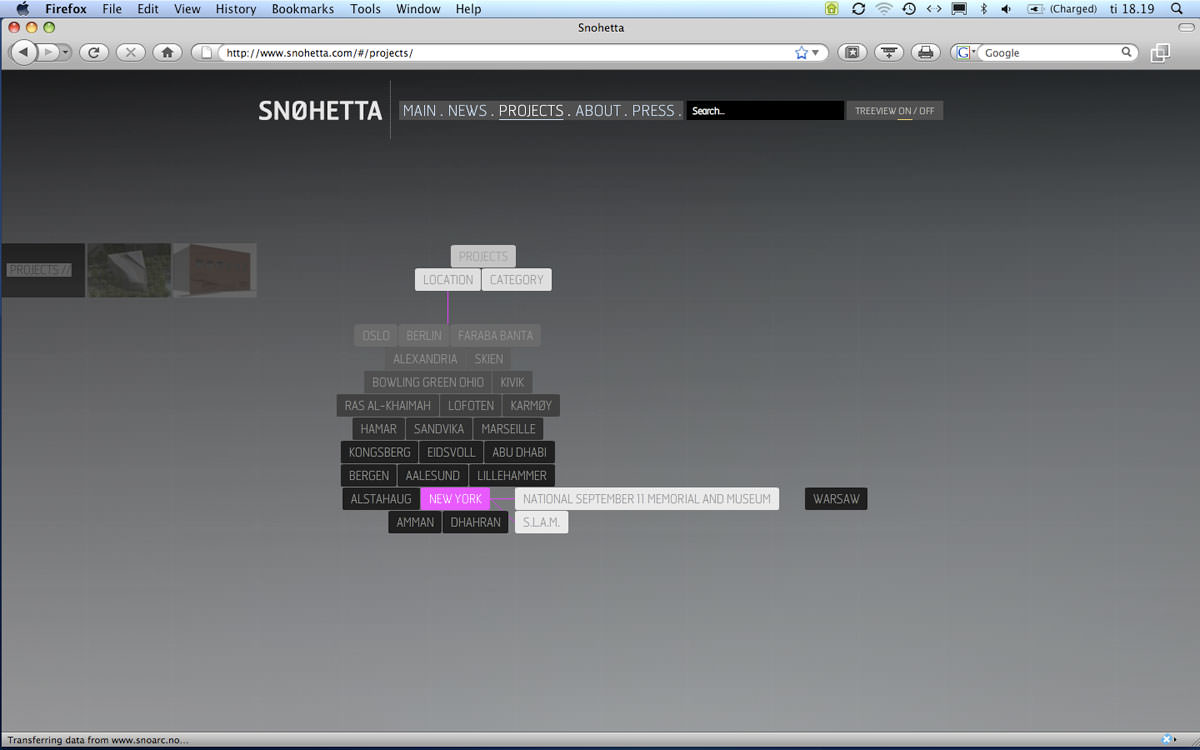Select the BERLIN location node

coord(424,336)
